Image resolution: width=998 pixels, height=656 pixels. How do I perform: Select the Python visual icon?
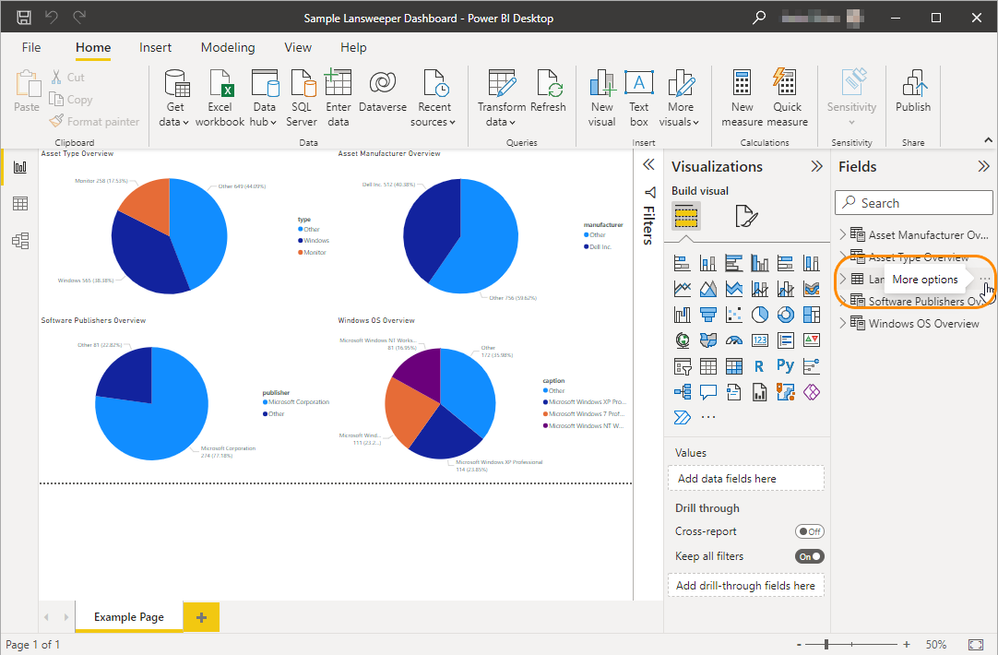tap(785, 366)
